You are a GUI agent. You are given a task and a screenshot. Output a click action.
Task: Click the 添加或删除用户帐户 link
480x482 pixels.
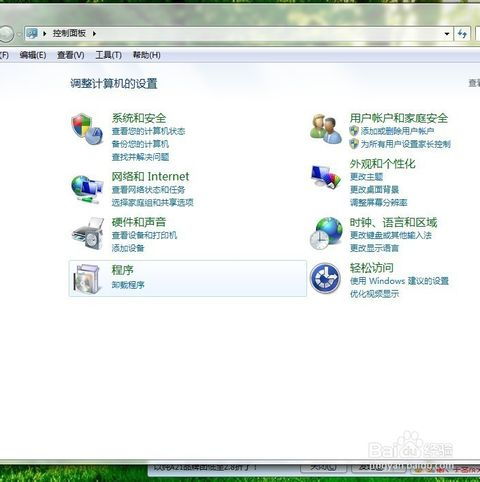pos(397,131)
